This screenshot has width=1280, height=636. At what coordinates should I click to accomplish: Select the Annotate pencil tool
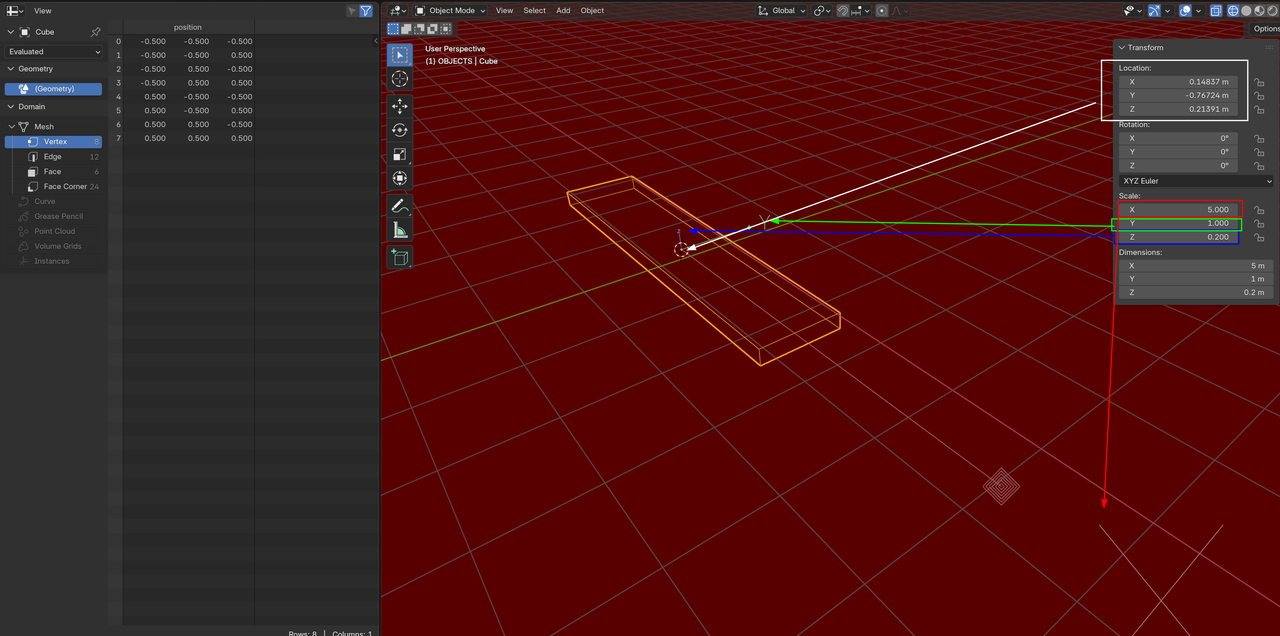(x=400, y=206)
